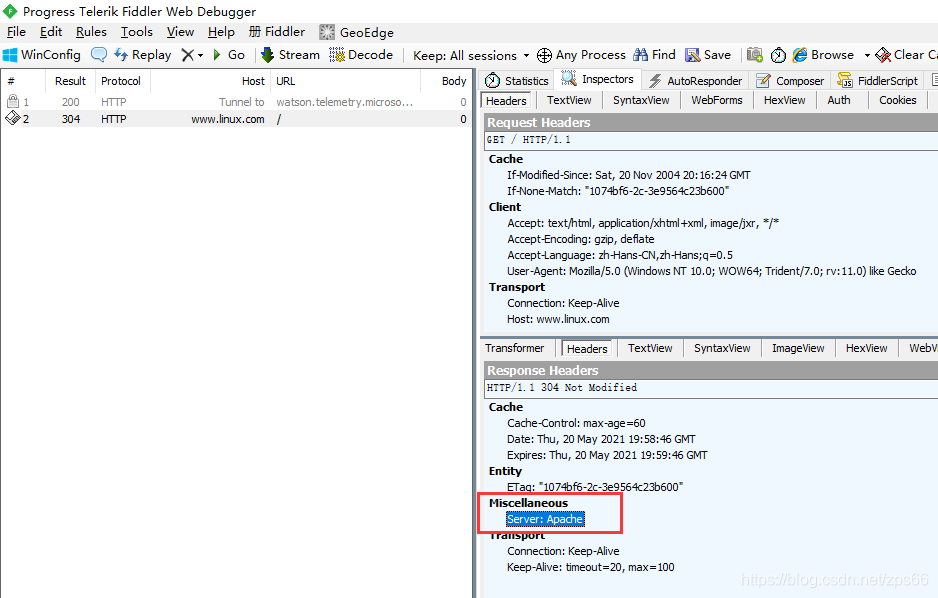Sort sessions by Protocol column
This screenshot has width=938, height=598.
tap(122, 81)
